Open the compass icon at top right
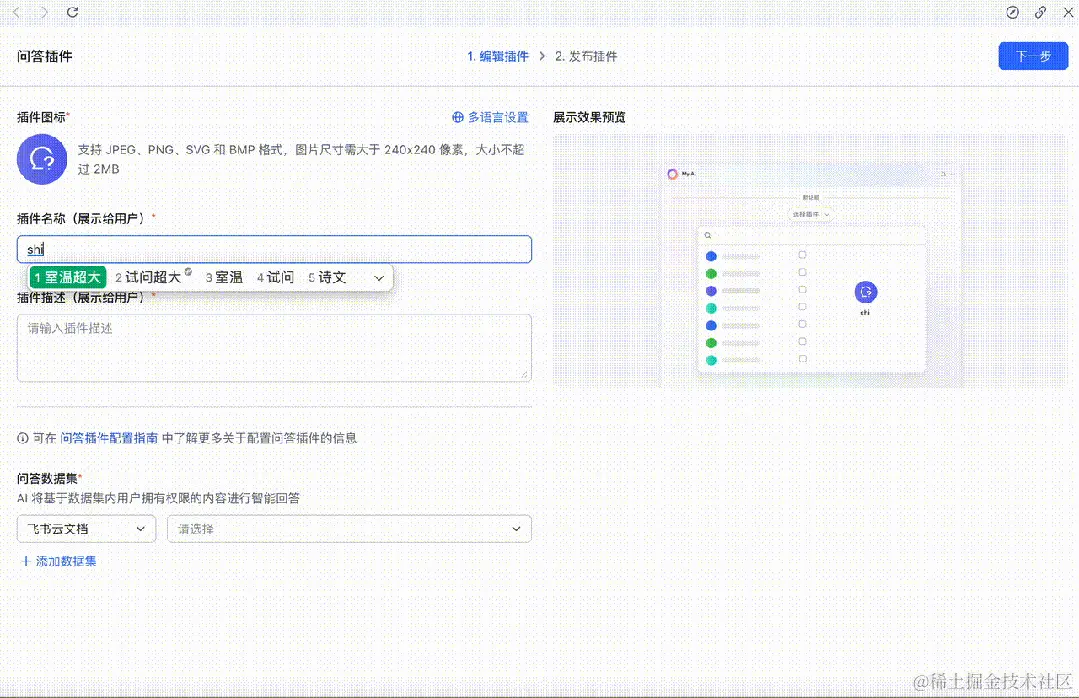1079x698 pixels. [x=1012, y=12]
